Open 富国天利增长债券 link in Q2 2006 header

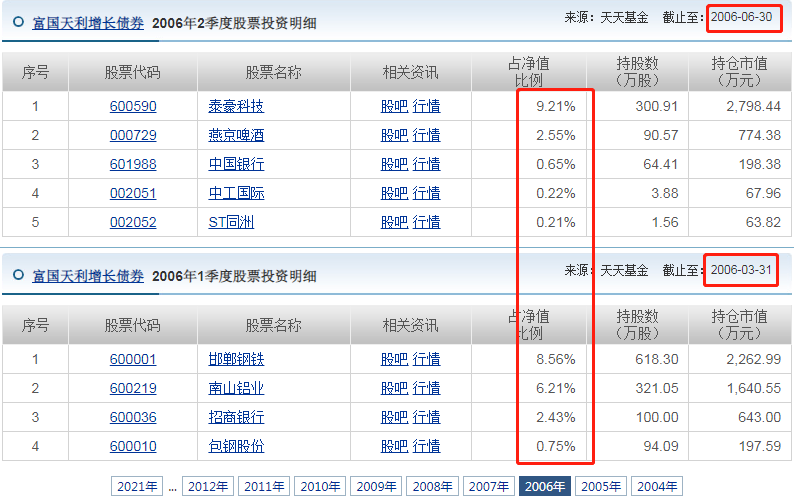88,23
